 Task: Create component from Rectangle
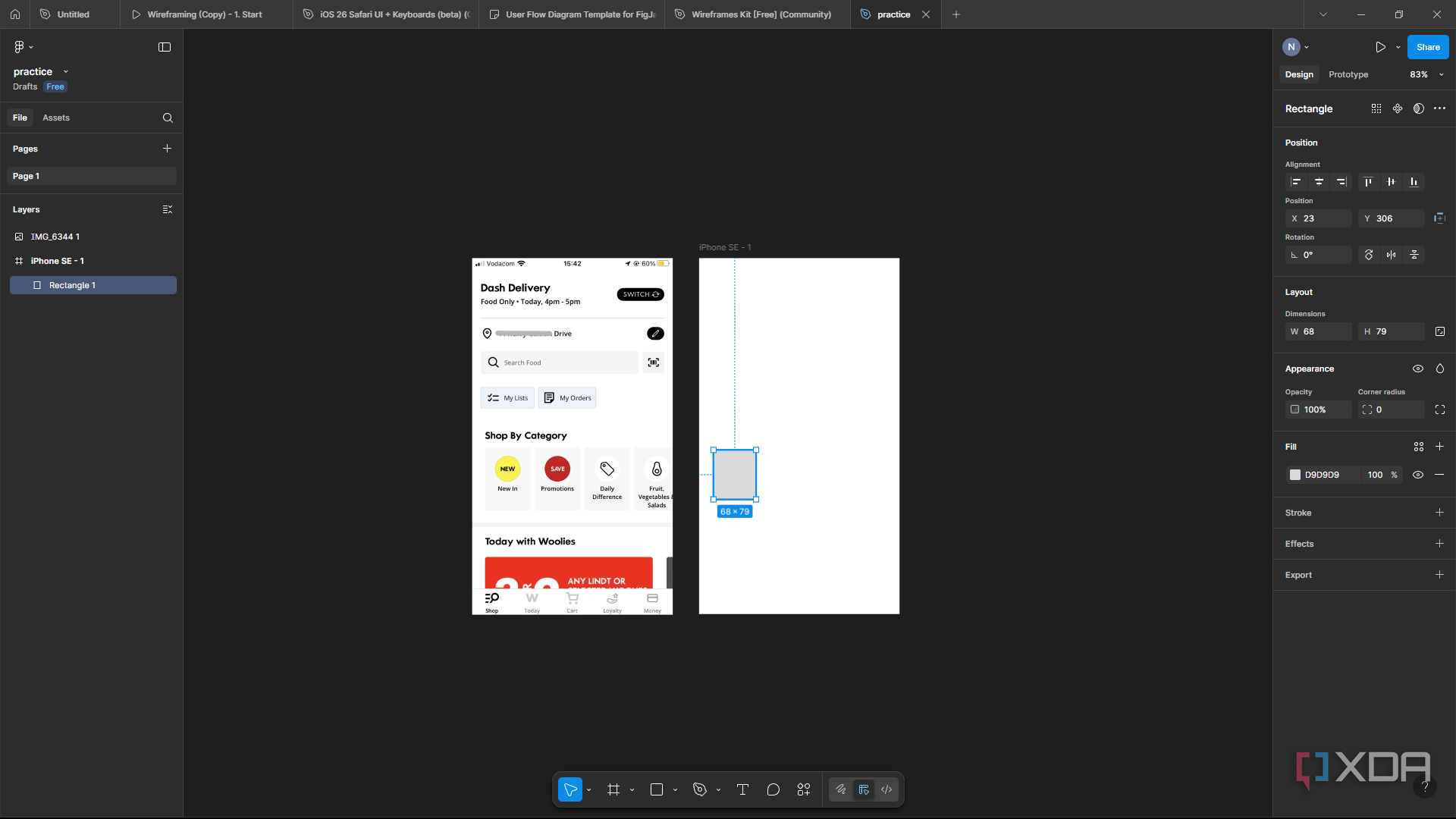pyautogui.click(x=1398, y=108)
